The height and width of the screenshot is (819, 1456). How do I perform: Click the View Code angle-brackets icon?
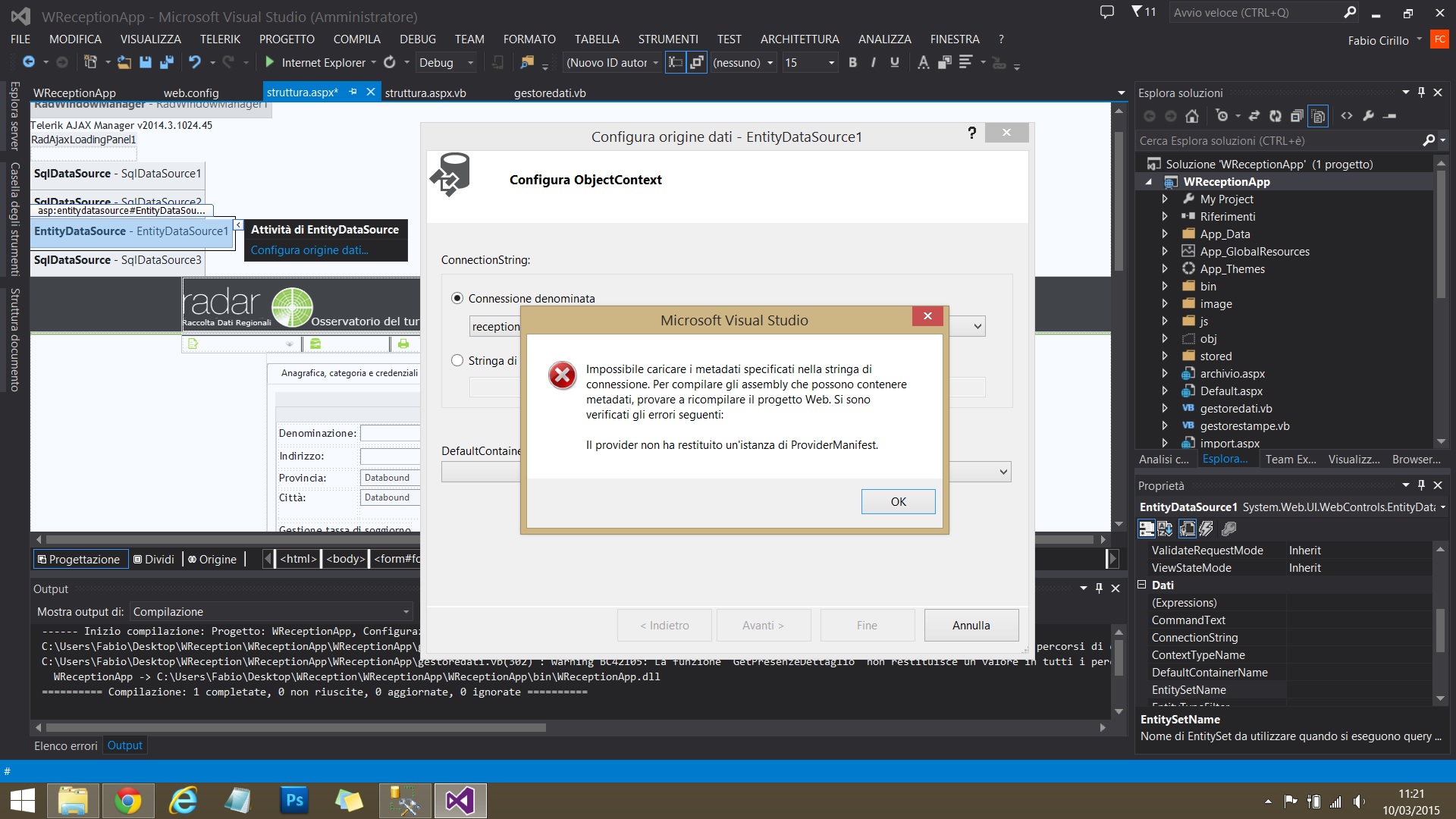click(1347, 116)
